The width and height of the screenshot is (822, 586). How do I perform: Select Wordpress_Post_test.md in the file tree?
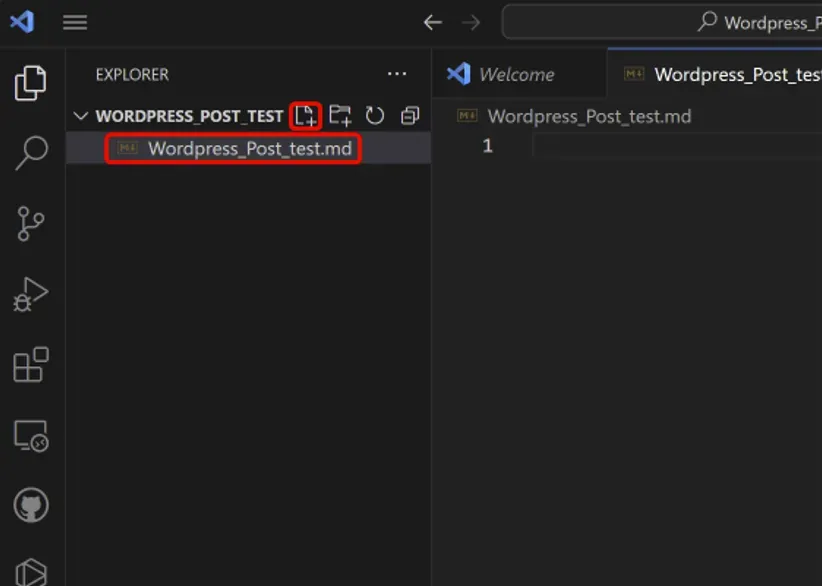pyautogui.click(x=249, y=149)
